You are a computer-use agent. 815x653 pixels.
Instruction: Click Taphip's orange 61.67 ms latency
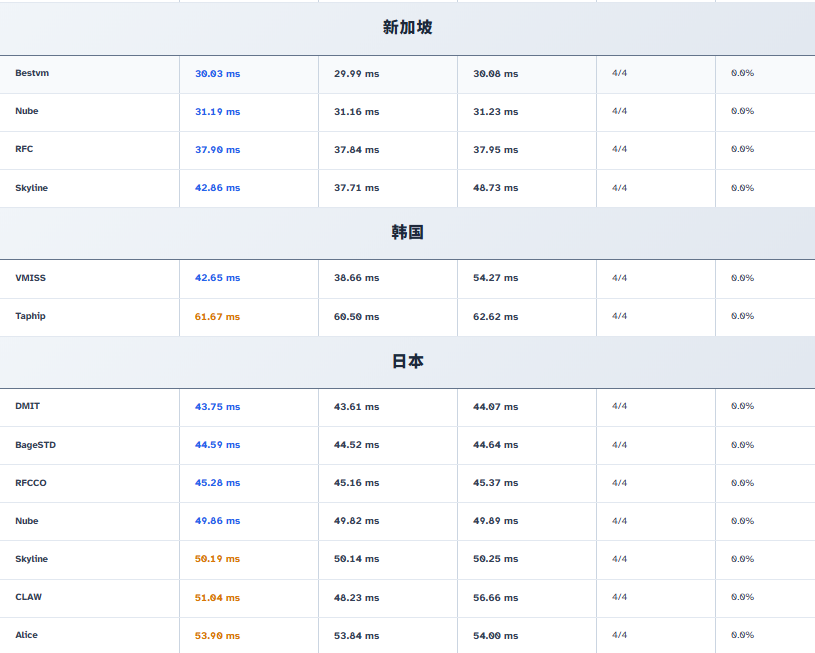[x=217, y=317]
